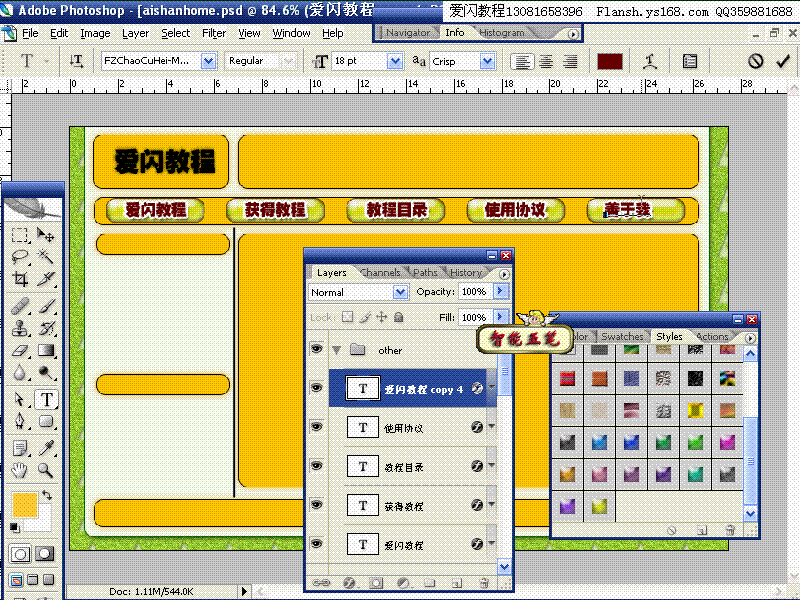Select the Pen tool
Viewport: 800px width, 600px height.
20,421
